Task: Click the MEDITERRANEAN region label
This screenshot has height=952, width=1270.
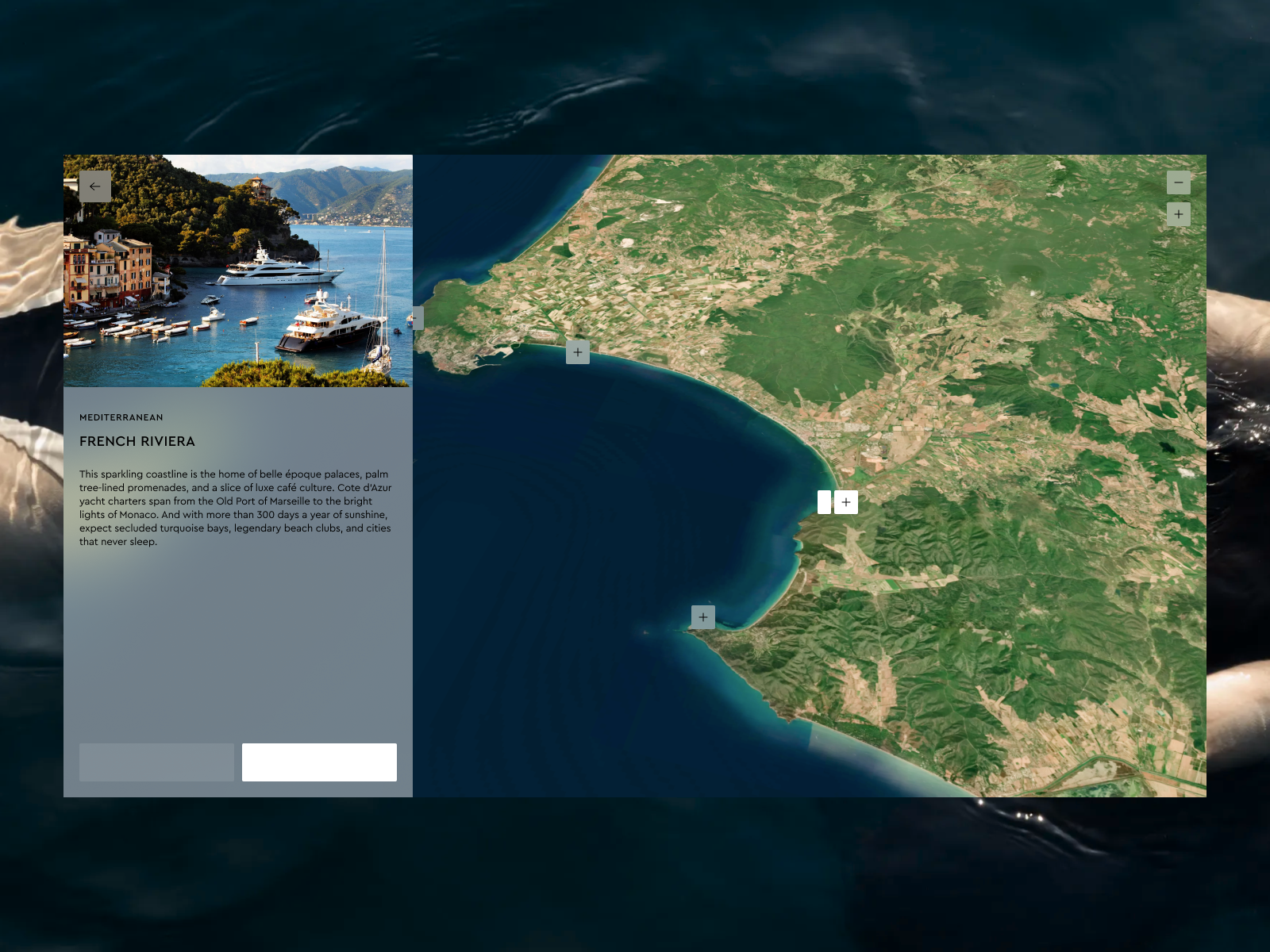Action: click(x=121, y=417)
